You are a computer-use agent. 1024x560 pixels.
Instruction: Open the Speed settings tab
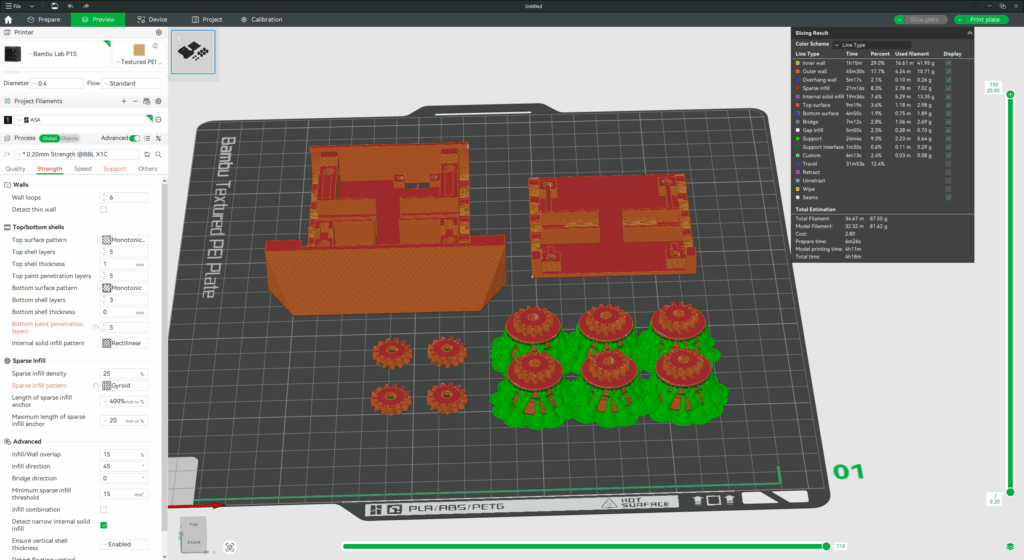pyautogui.click(x=82, y=169)
